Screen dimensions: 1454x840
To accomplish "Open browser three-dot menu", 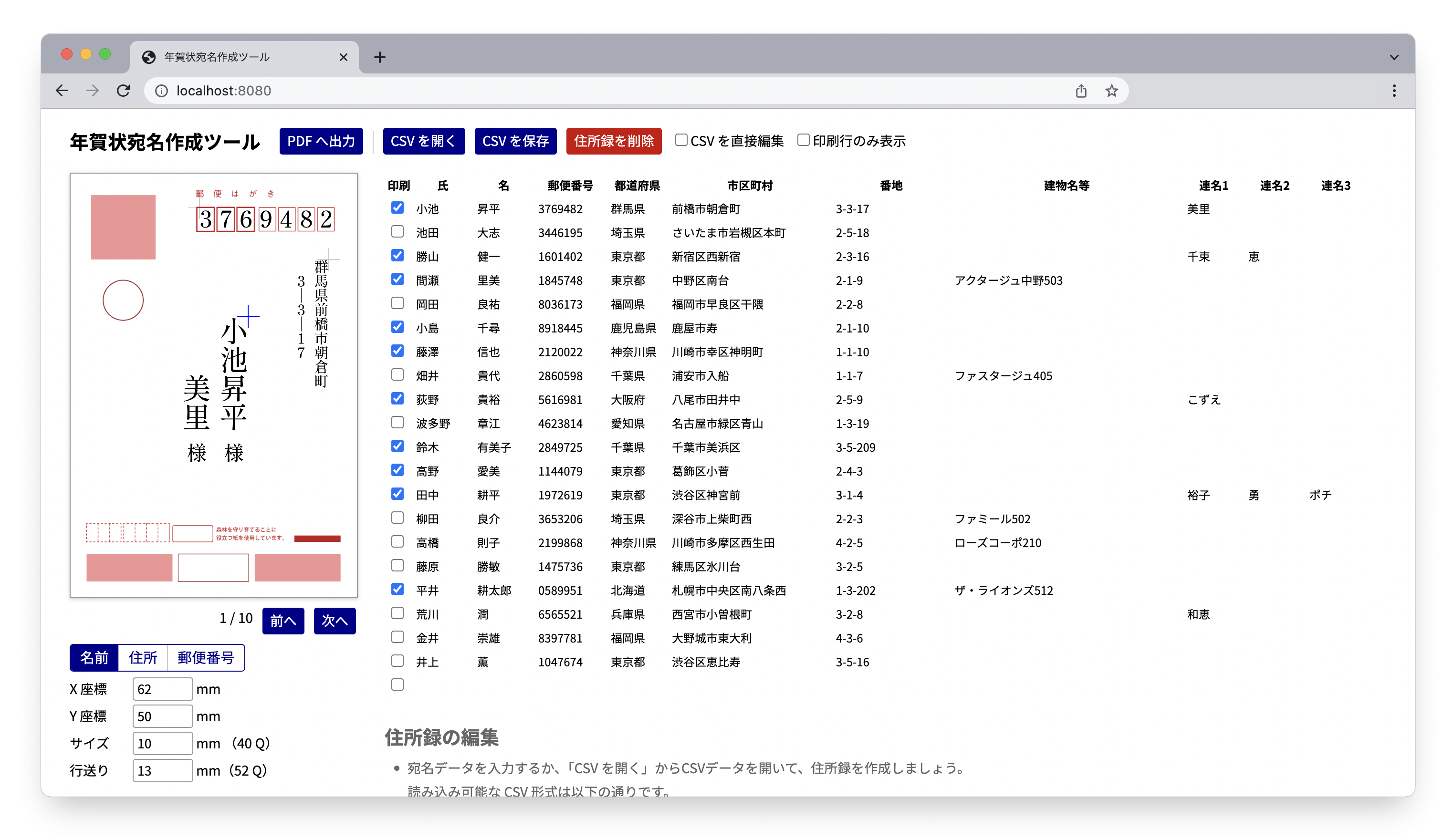I will (1393, 91).
